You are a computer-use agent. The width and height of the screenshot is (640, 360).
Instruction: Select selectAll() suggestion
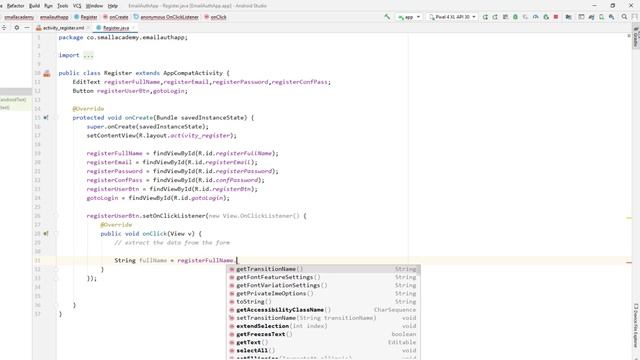click(323, 351)
